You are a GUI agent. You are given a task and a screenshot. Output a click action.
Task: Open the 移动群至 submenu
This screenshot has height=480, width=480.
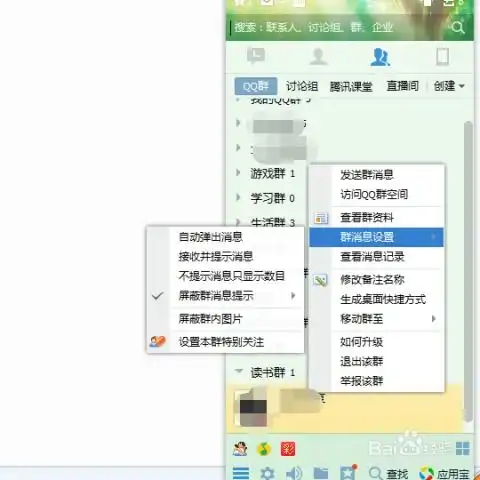[377, 319]
